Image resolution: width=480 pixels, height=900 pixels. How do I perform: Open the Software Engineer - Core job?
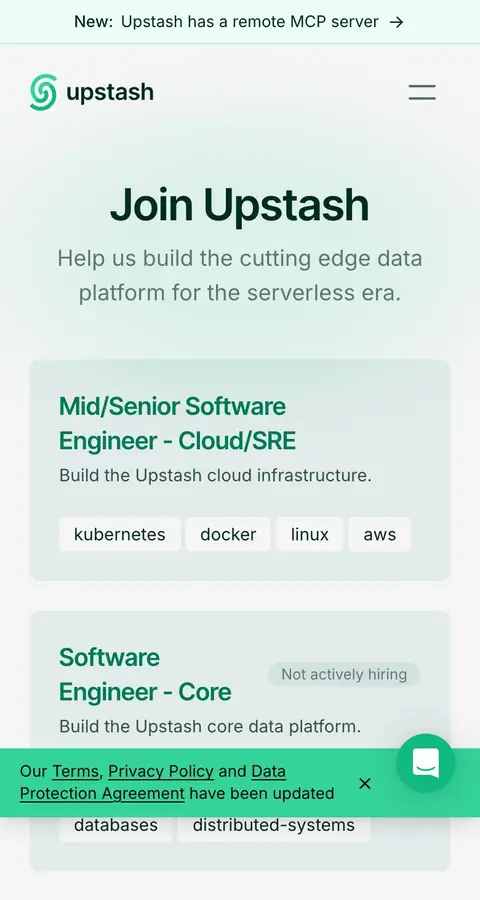(x=145, y=674)
